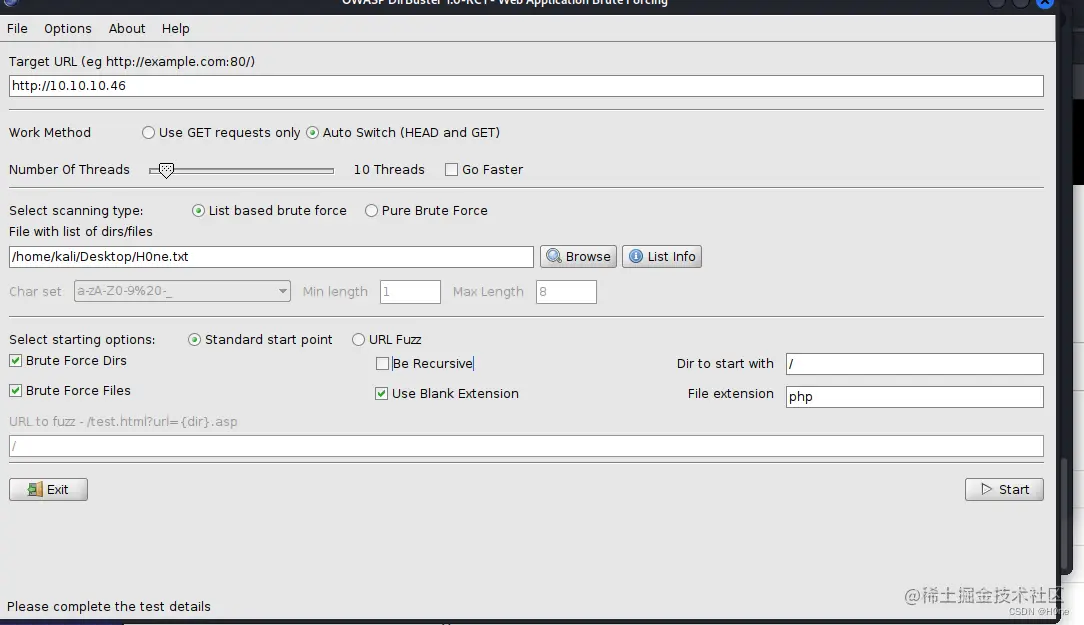Viewport: 1084px width, 625px height.
Task: Toggle Brute Force Files checkbox
Action: point(15,391)
